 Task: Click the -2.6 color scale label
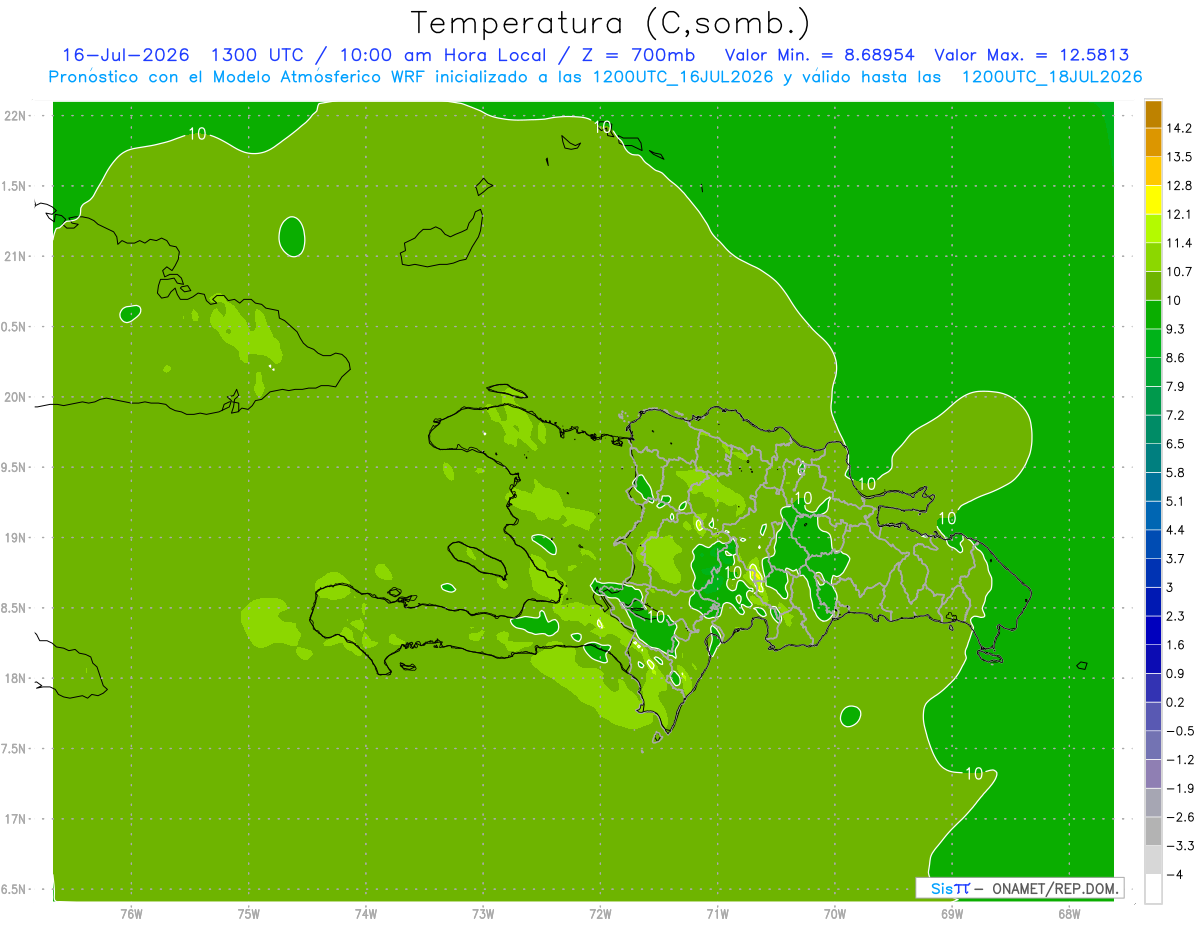(x=1178, y=817)
